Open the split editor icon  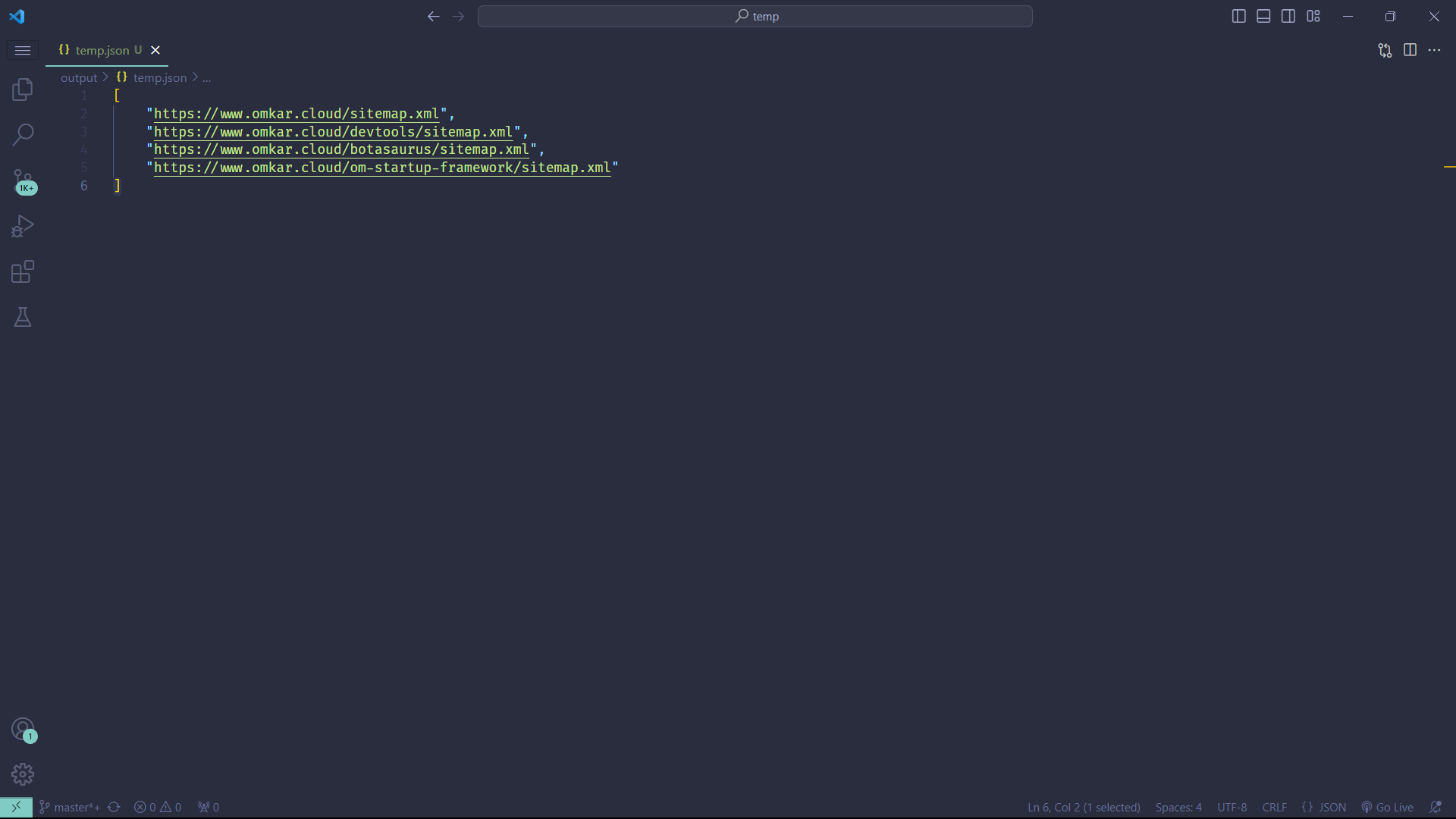(x=1410, y=50)
